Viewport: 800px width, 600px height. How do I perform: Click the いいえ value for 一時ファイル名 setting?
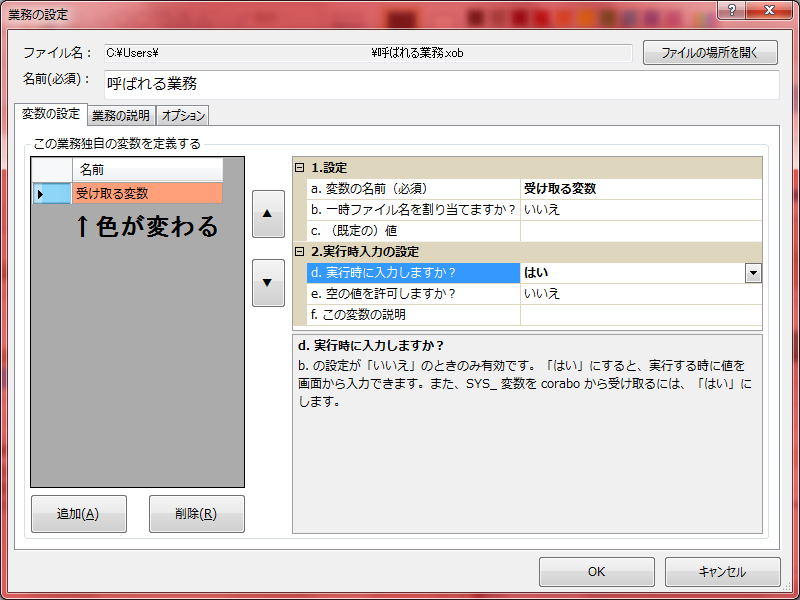641,210
